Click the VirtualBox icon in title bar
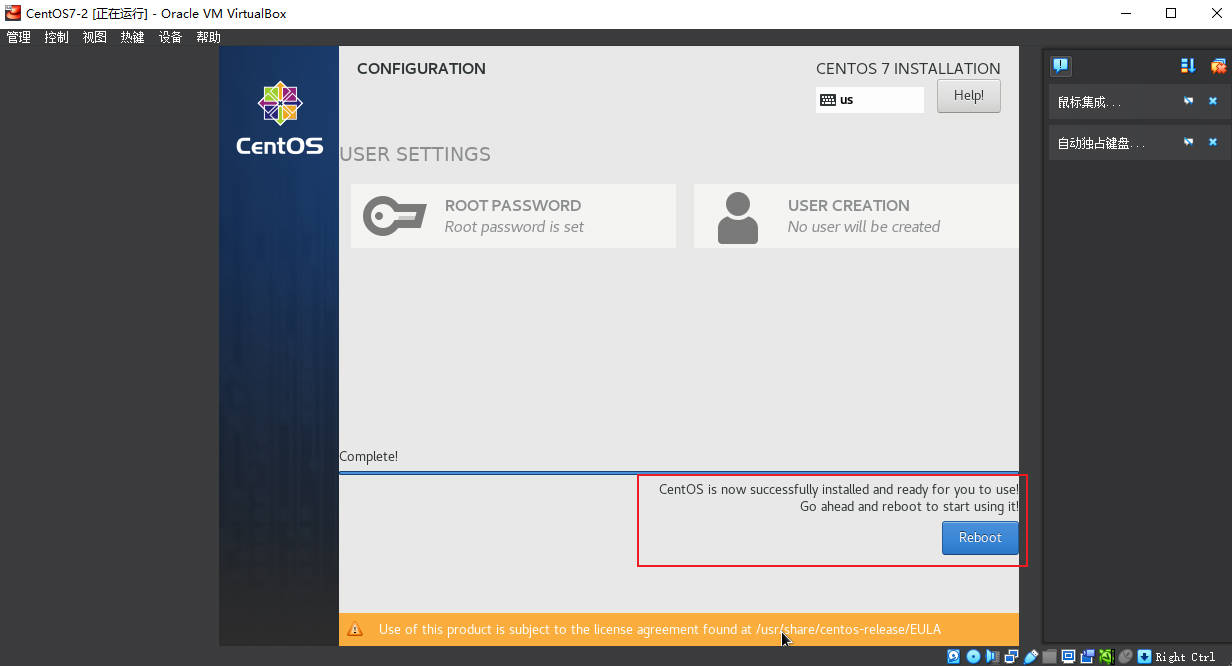 pyautogui.click(x=13, y=13)
